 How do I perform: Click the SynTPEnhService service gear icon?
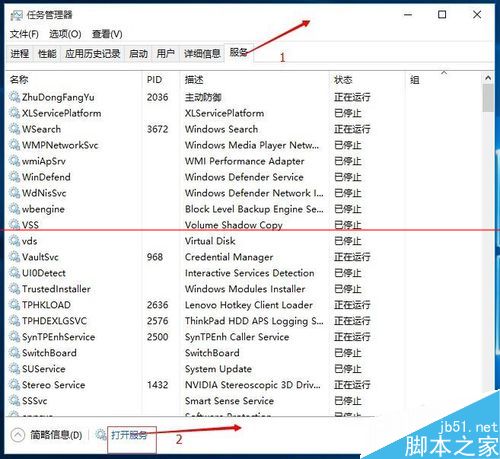coord(14,337)
